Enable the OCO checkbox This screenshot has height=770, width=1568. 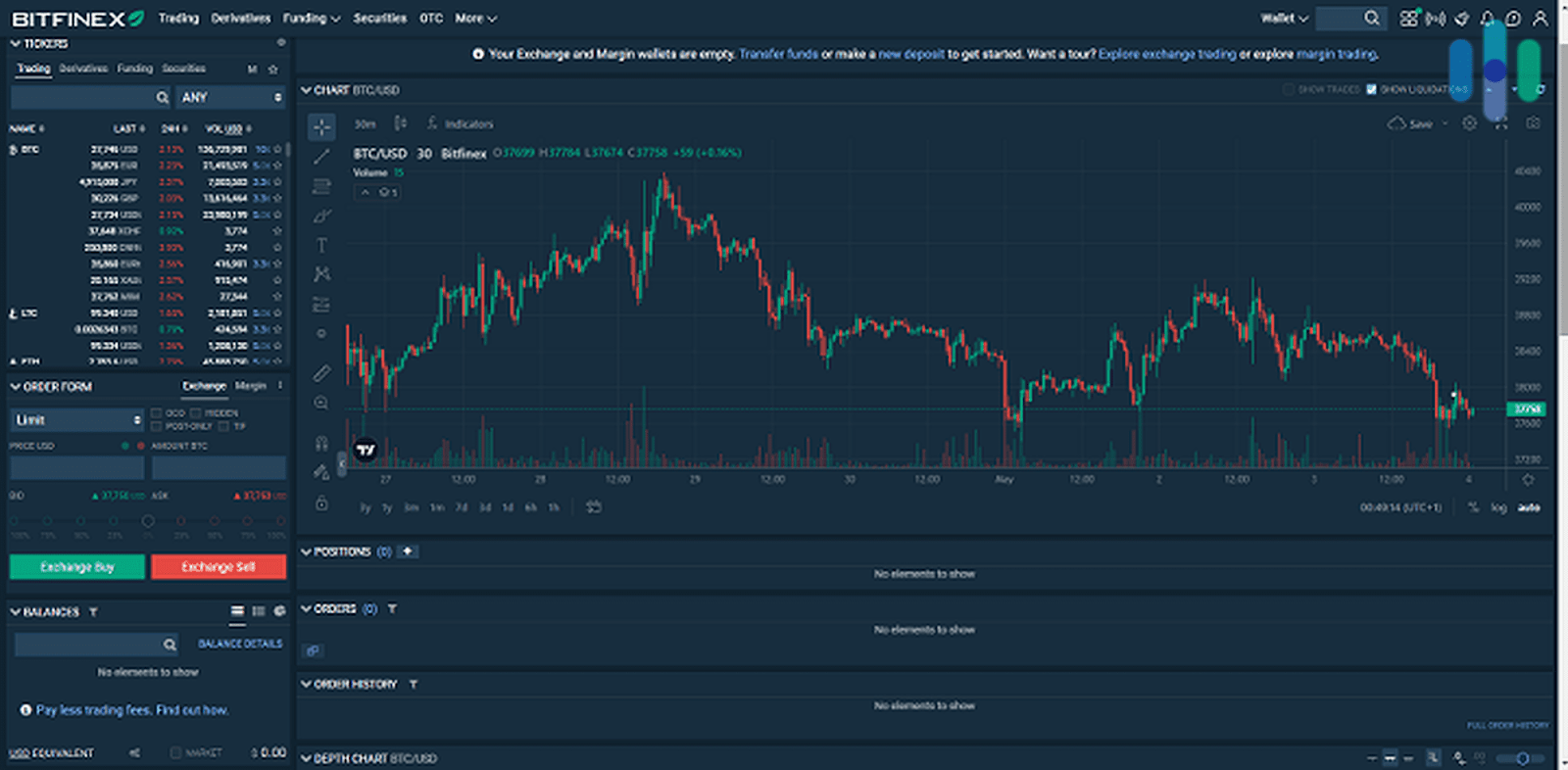tap(156, 413)
